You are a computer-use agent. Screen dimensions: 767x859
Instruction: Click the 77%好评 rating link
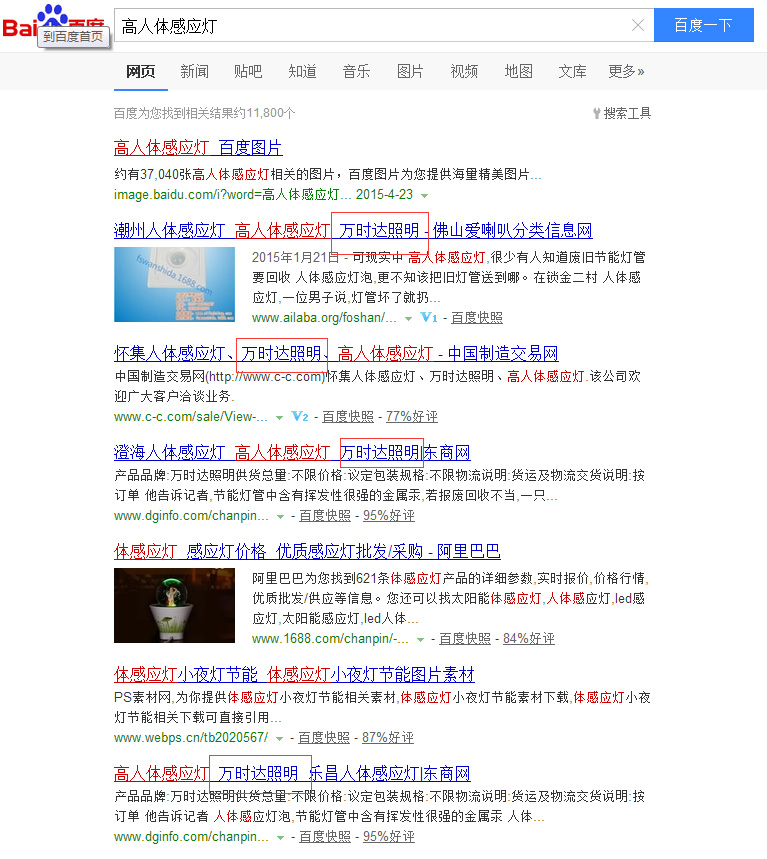[x=411, y=417]
